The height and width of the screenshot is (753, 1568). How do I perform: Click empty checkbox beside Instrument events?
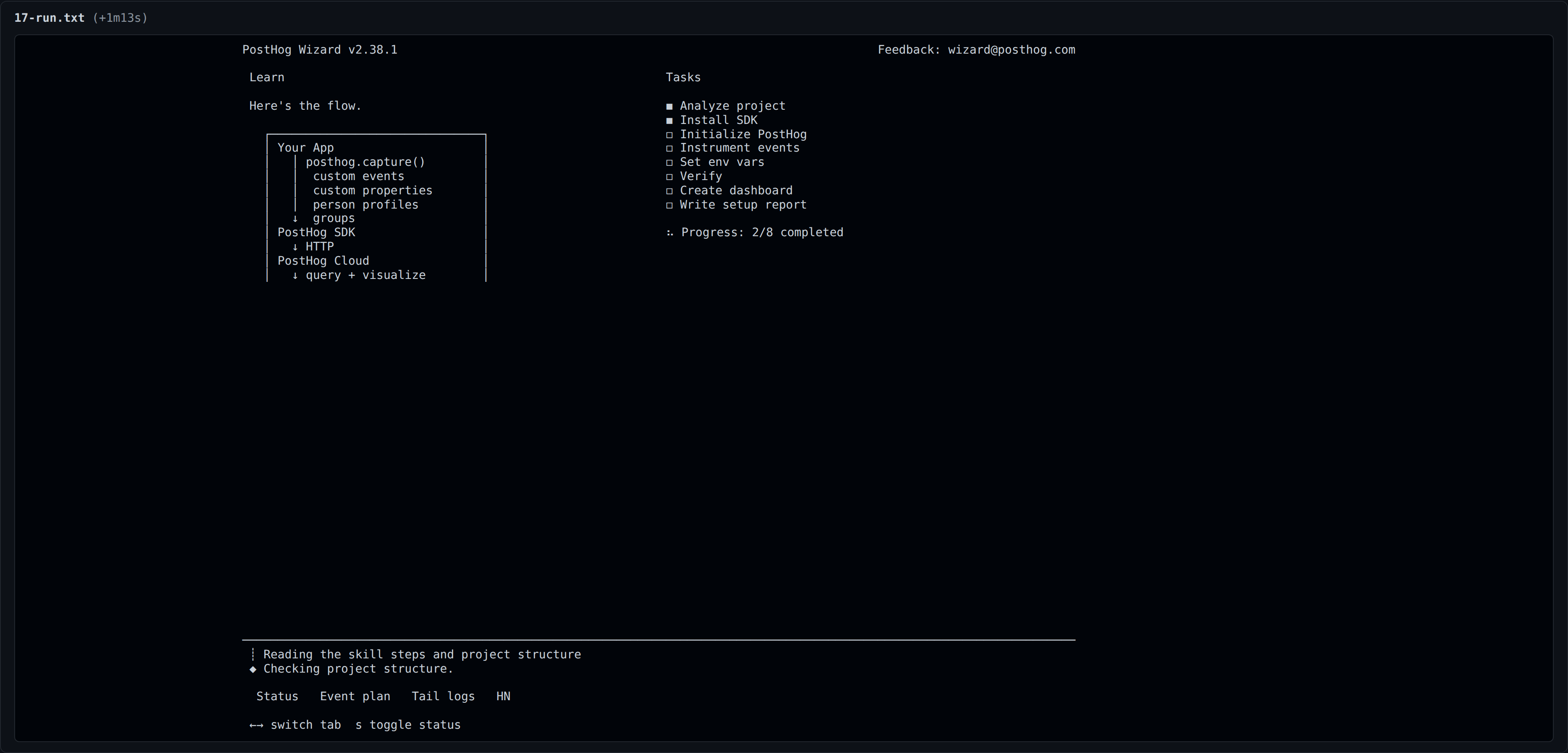670,149
